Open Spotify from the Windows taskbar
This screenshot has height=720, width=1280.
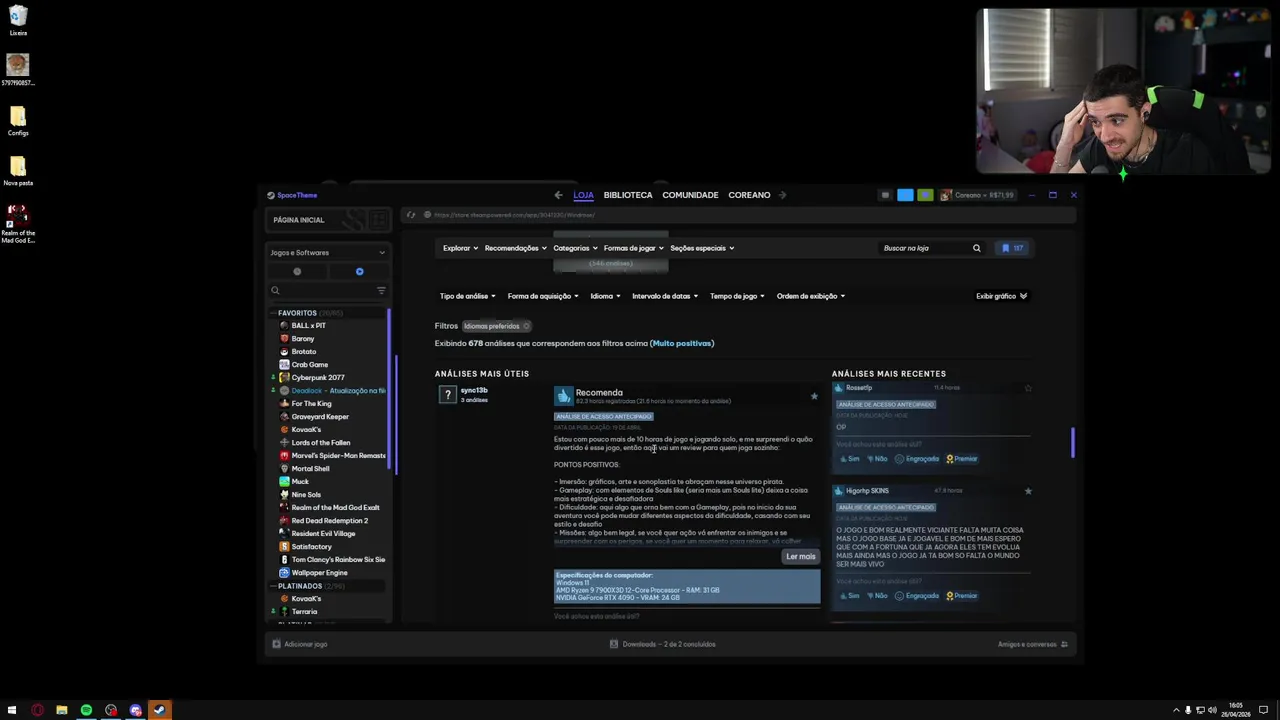pyautogui.click(x=86, y=710)
